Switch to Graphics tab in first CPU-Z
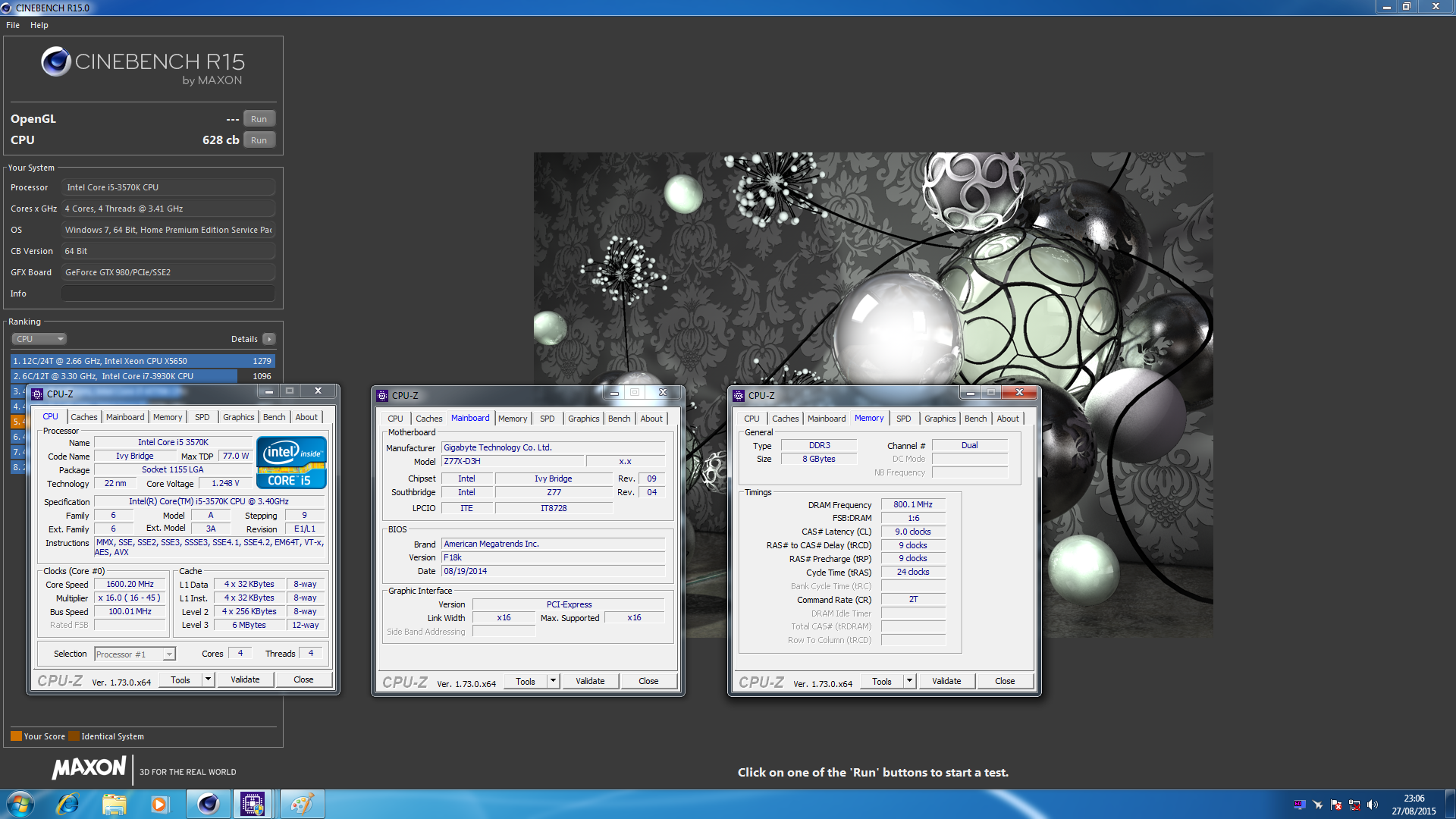 (239, 417)
